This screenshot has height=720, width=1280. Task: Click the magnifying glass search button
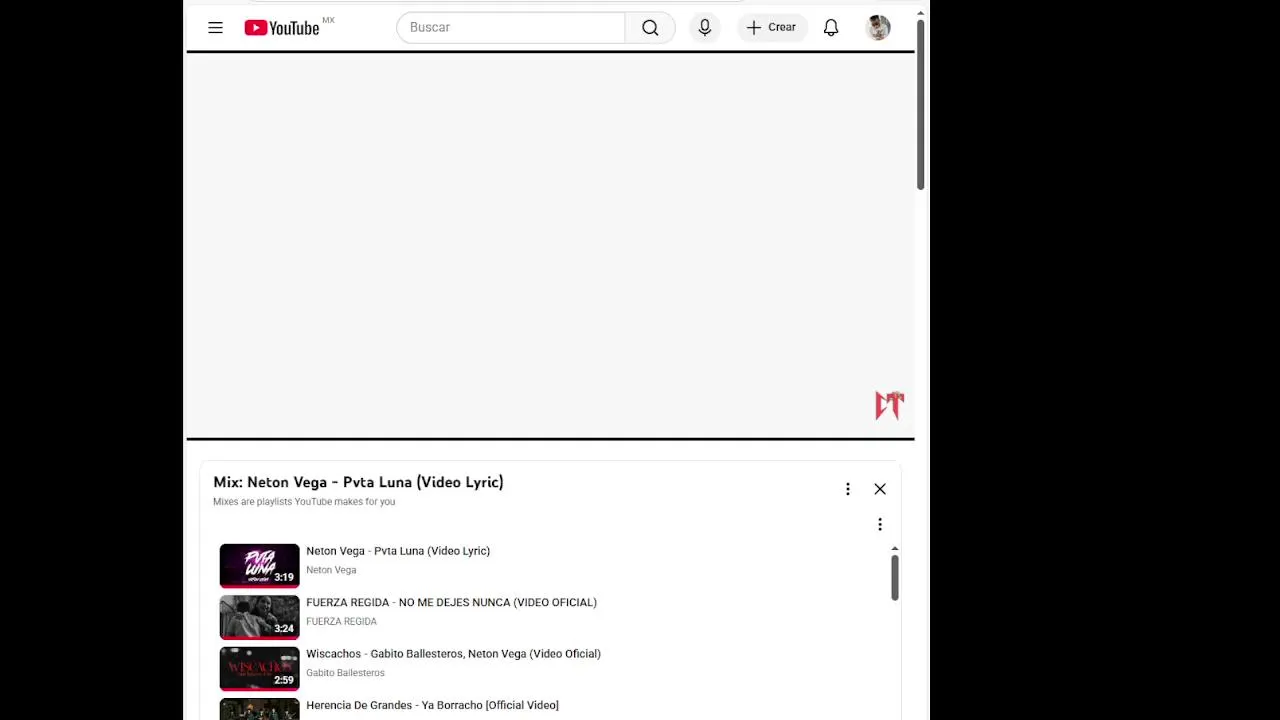(x=650, y=28)
